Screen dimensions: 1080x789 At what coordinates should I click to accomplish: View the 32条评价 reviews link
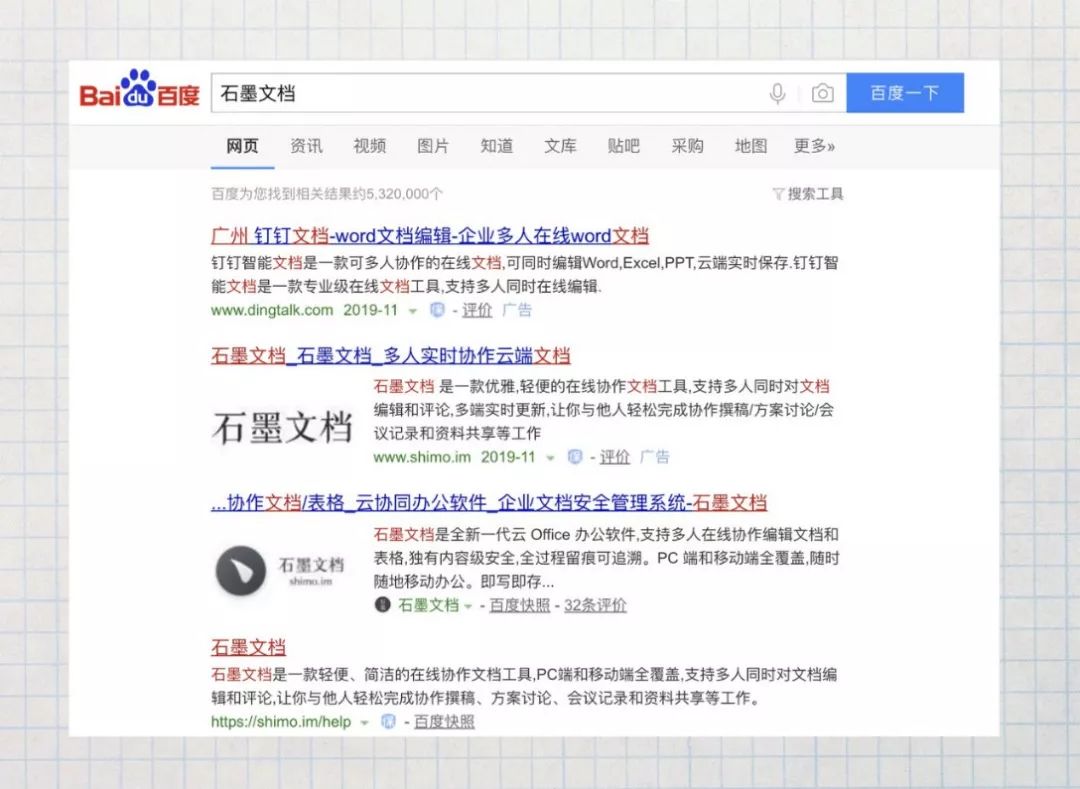tap(598, 604)
